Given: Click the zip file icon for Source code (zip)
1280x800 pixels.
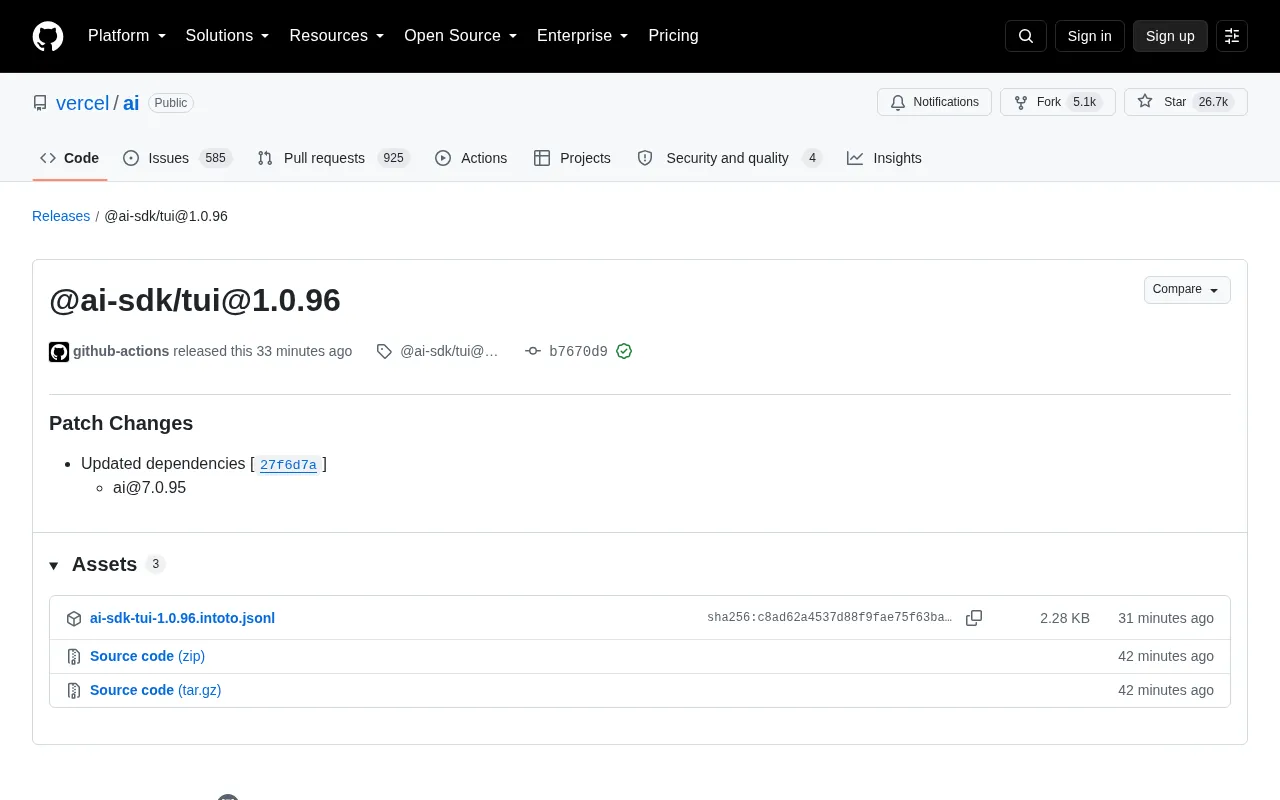Looking at the screenshot, I should 74,657.
